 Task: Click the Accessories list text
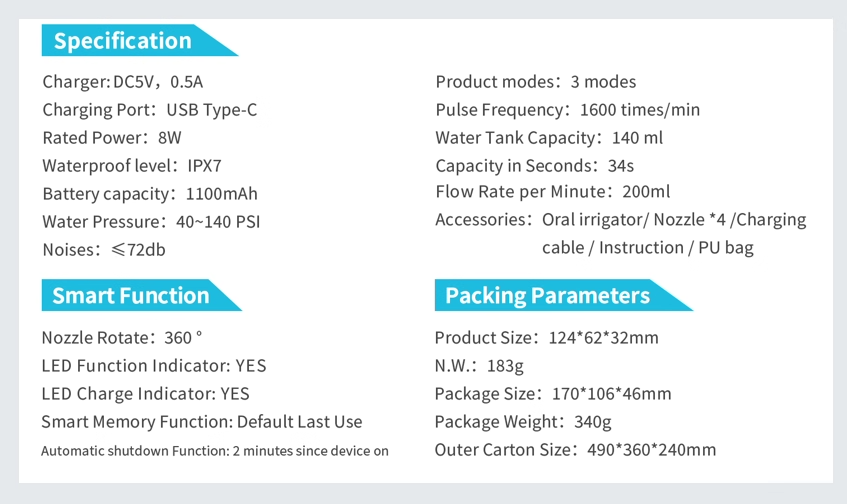(621, 233)
